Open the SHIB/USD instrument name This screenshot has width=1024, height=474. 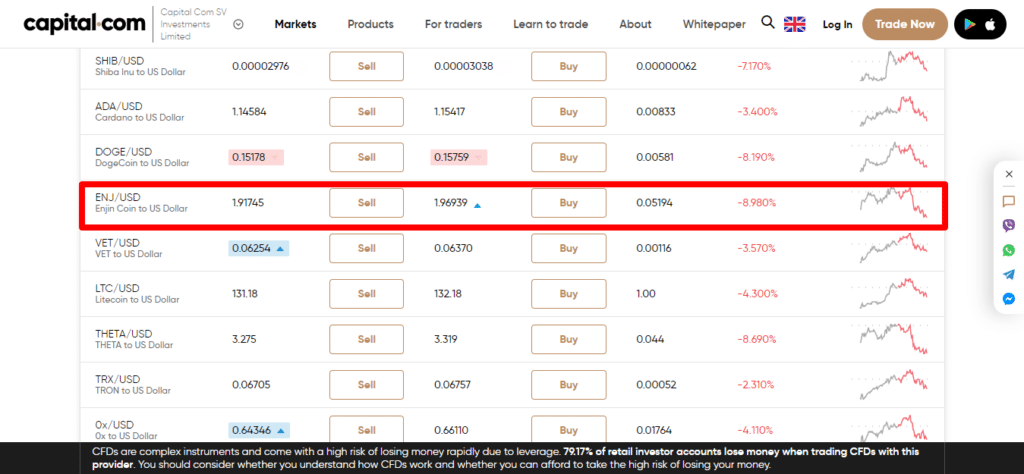118,61
